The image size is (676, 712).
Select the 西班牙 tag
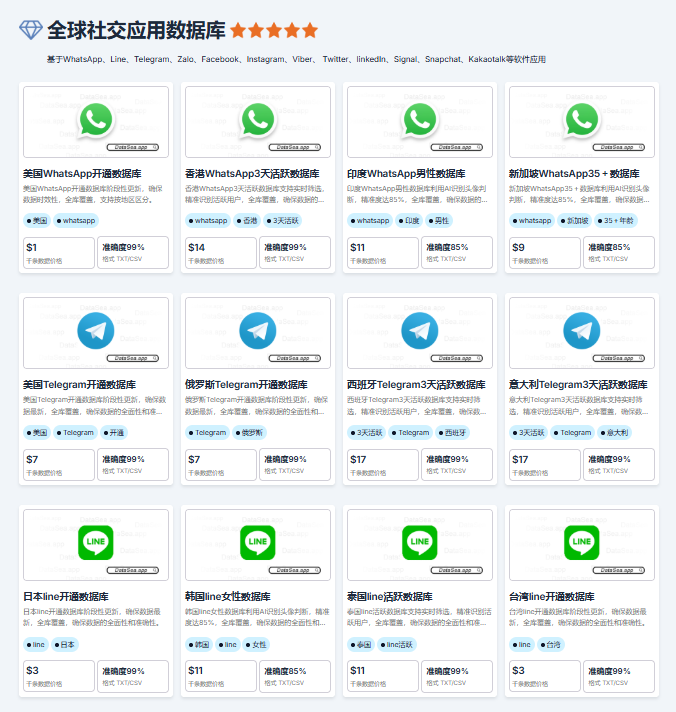pyautogui.click(x=452, y=433)
